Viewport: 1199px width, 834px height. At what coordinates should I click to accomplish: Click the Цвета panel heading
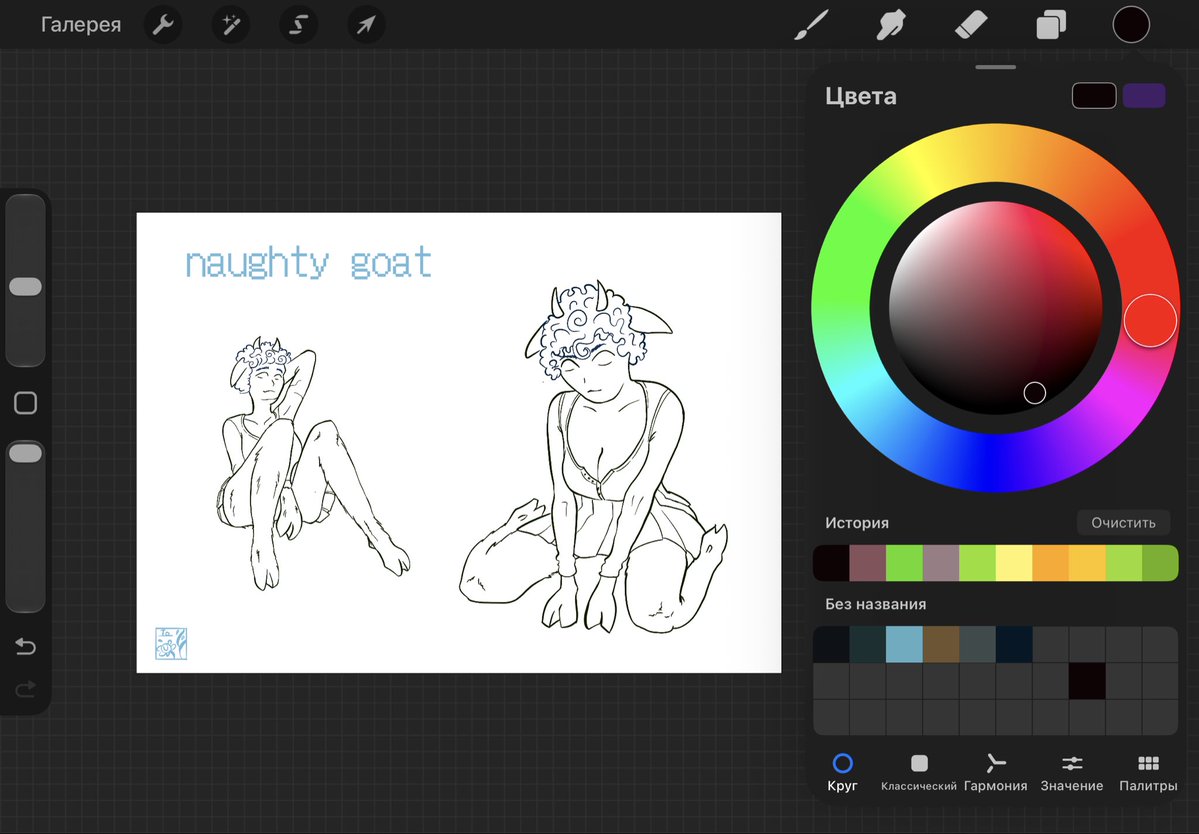tap(860, 96)
